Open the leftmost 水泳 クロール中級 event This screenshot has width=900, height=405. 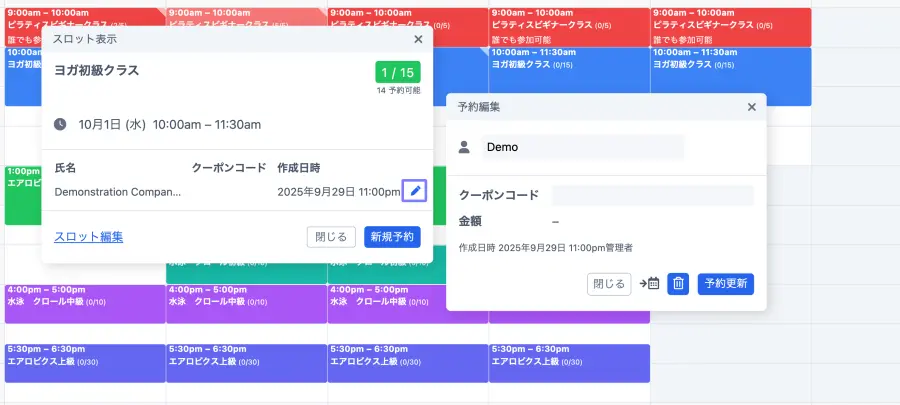point(85,303)
